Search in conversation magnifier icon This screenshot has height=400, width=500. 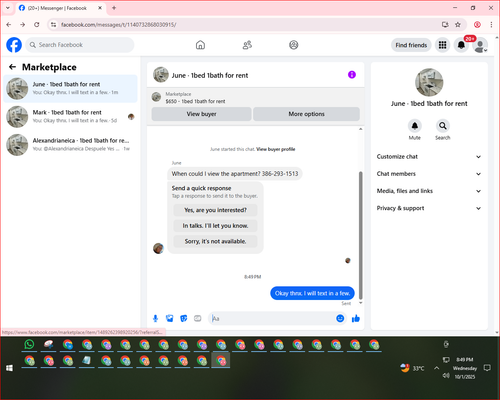click(443, 126)
